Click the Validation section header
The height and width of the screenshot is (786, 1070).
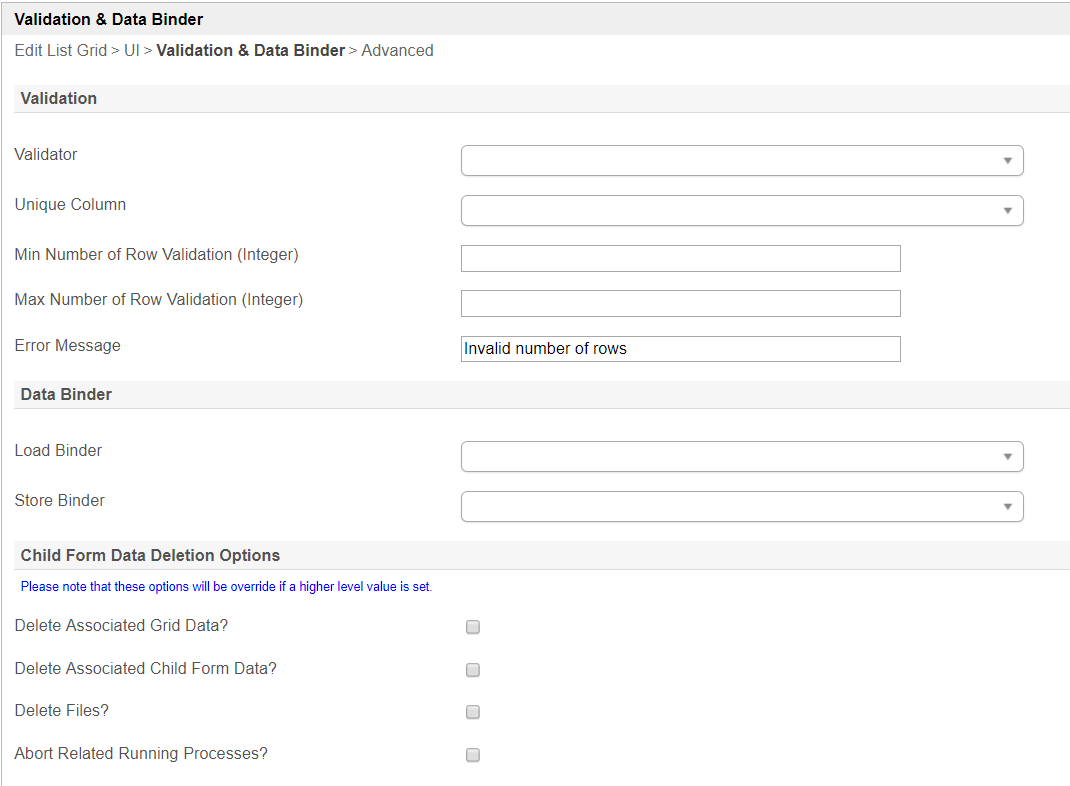[x=59, y=98]
